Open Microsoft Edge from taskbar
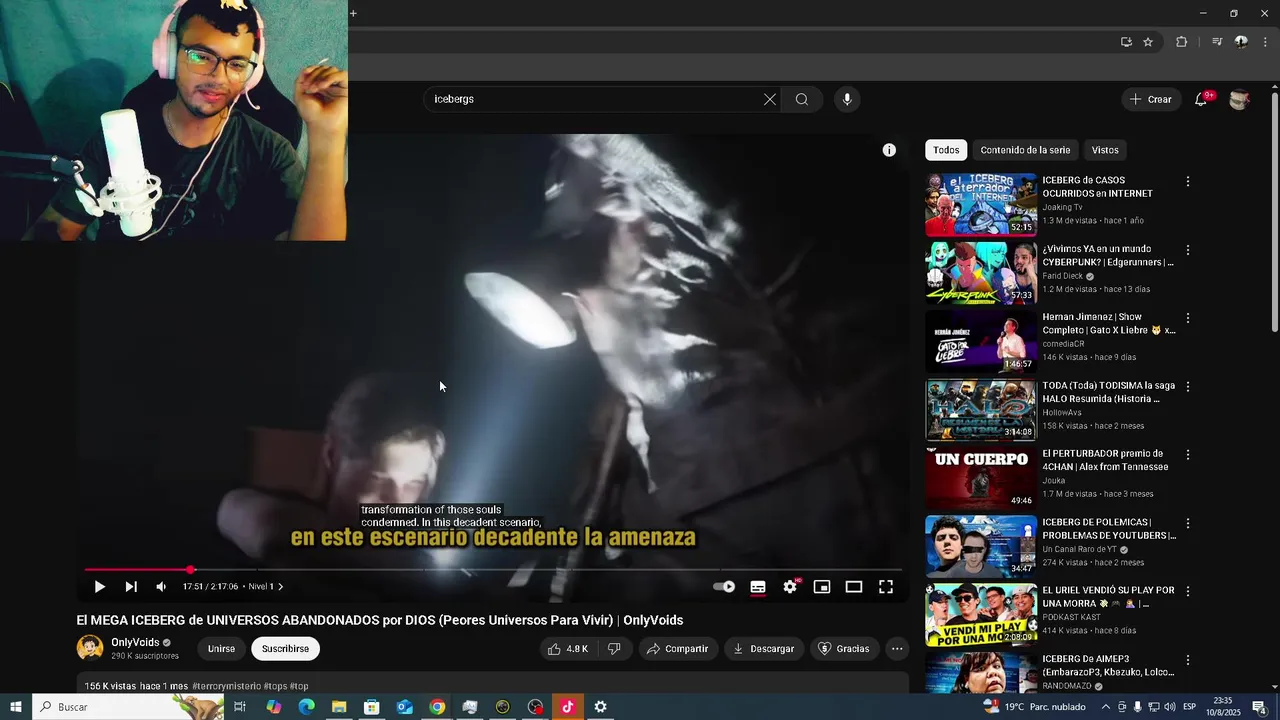Screen dimensions: 1280x720 (306, 707)
